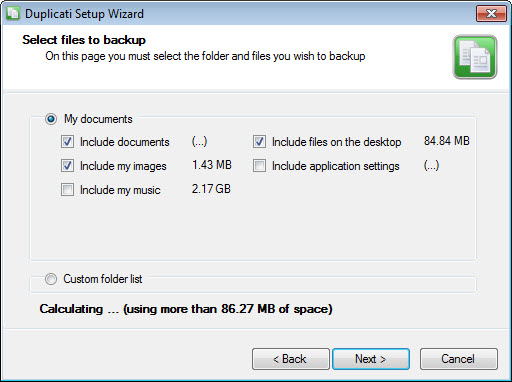Image resolution: width=512 pixels, height=382 pixels.
Task: Close the Duplicati Setup Wizard window
Action: (x=491, y=14)
